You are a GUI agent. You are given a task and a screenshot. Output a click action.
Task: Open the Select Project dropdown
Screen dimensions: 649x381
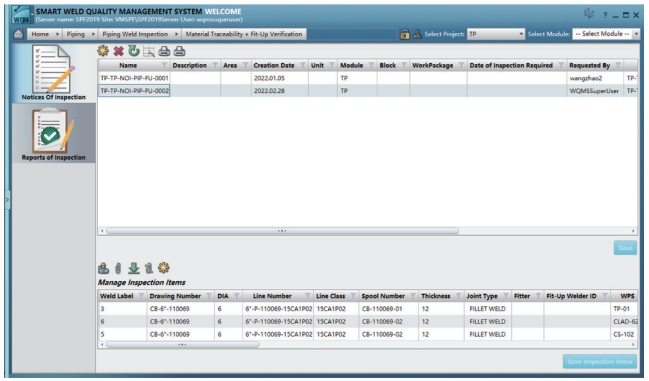point(496,34)
